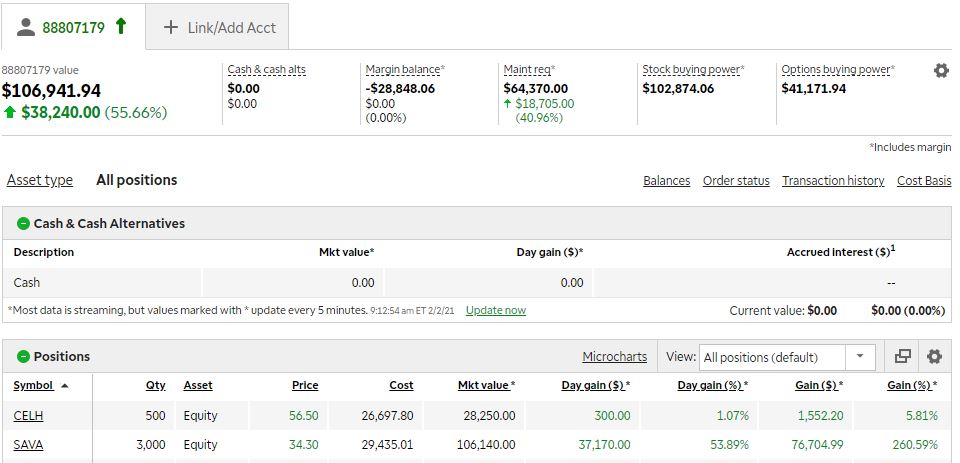Image resolution: width=960 pixels, height=463 pixels.
Task: Go to Order status
Action: pos(736,181)
